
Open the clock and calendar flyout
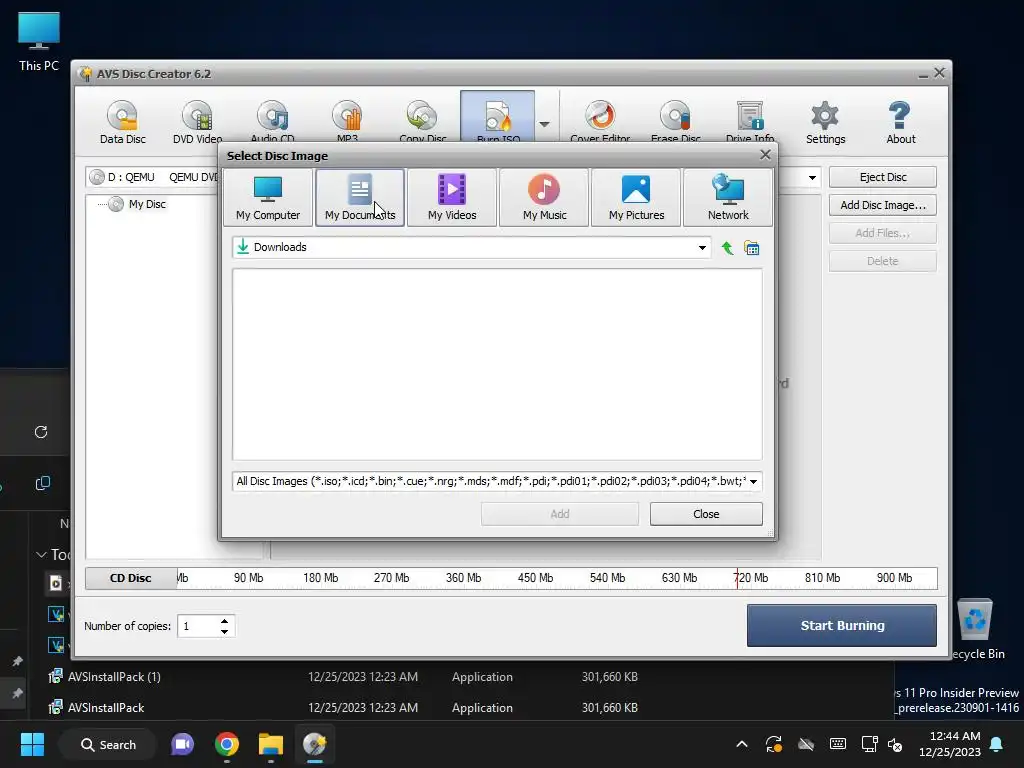point(950,744)
